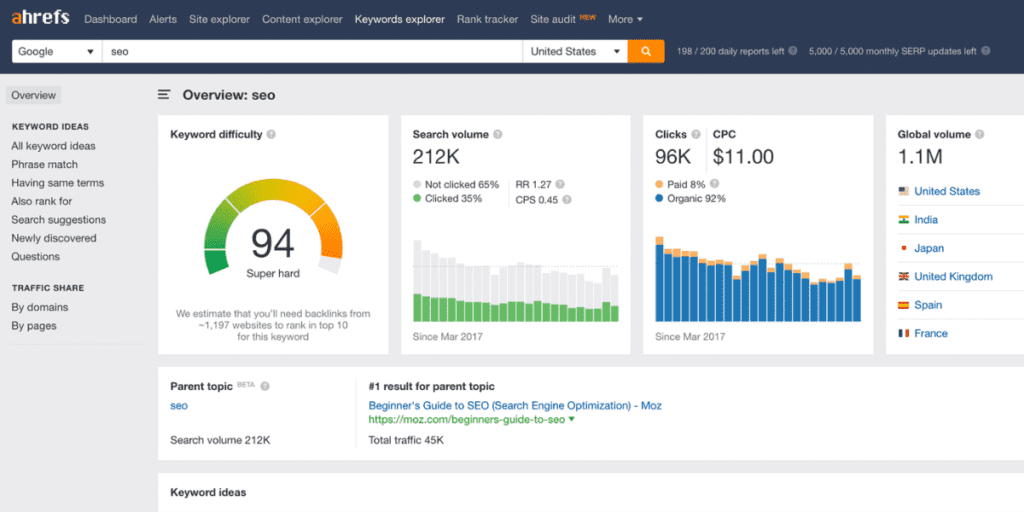Click help icon next to Search volume
This screenshot has height=512, width=1024.
point(498,134)
